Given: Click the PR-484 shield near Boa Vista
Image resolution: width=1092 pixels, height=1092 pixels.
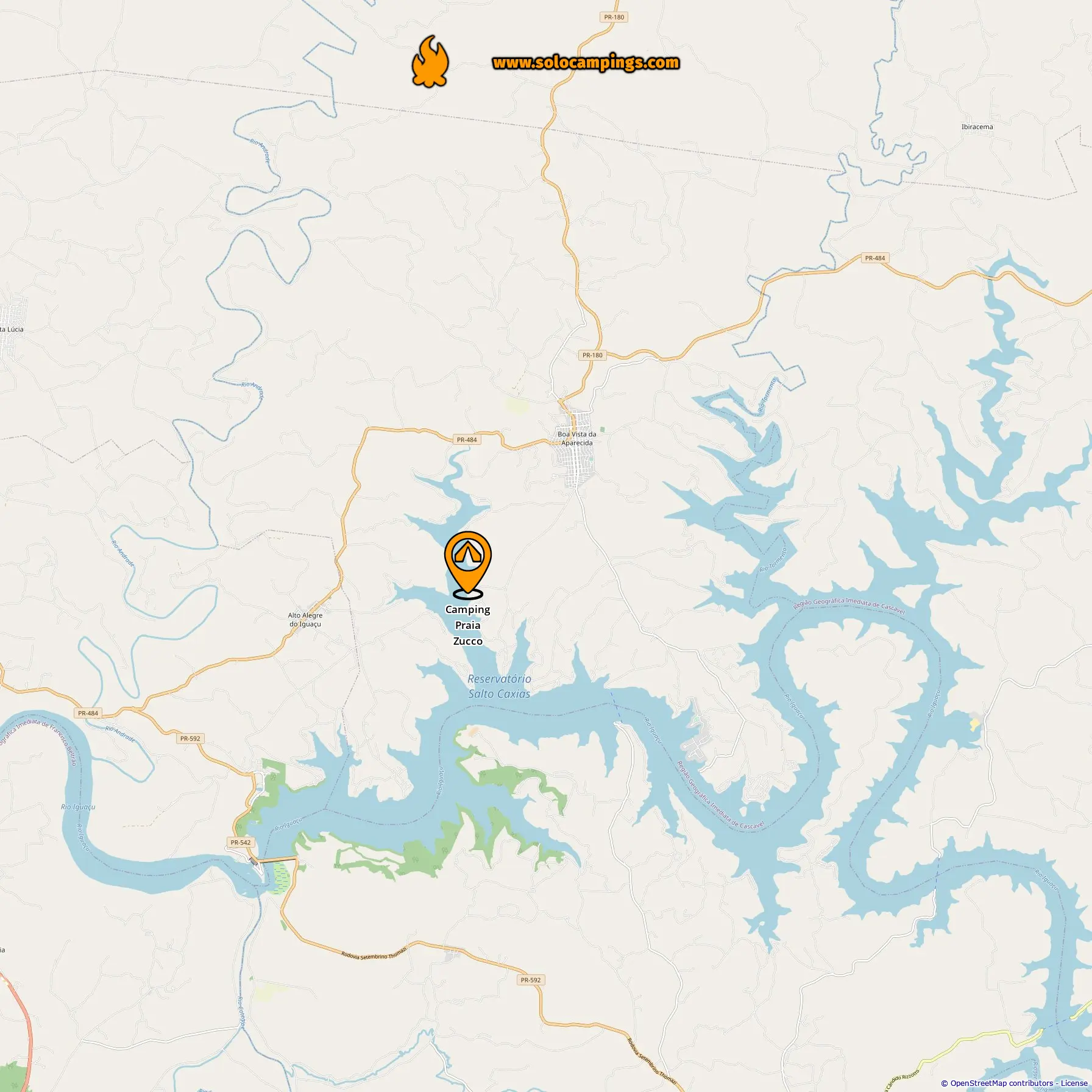Looking at the screenshot, I should 467,439.
